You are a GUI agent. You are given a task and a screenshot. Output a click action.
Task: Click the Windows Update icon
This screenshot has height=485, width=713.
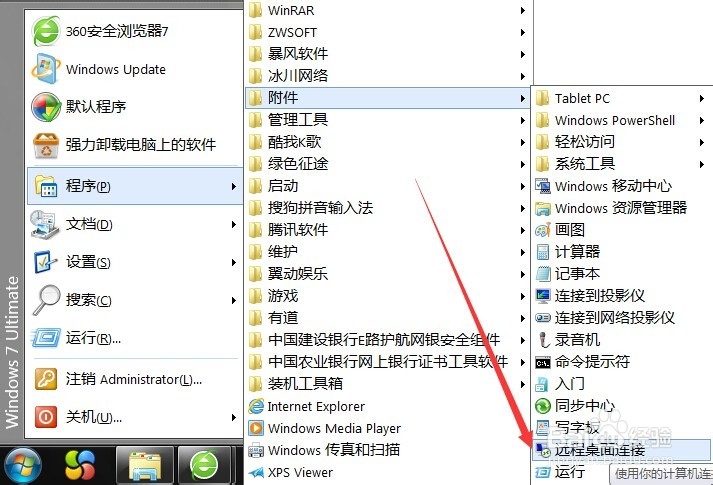pyautogui.click(x=45, y=69)
